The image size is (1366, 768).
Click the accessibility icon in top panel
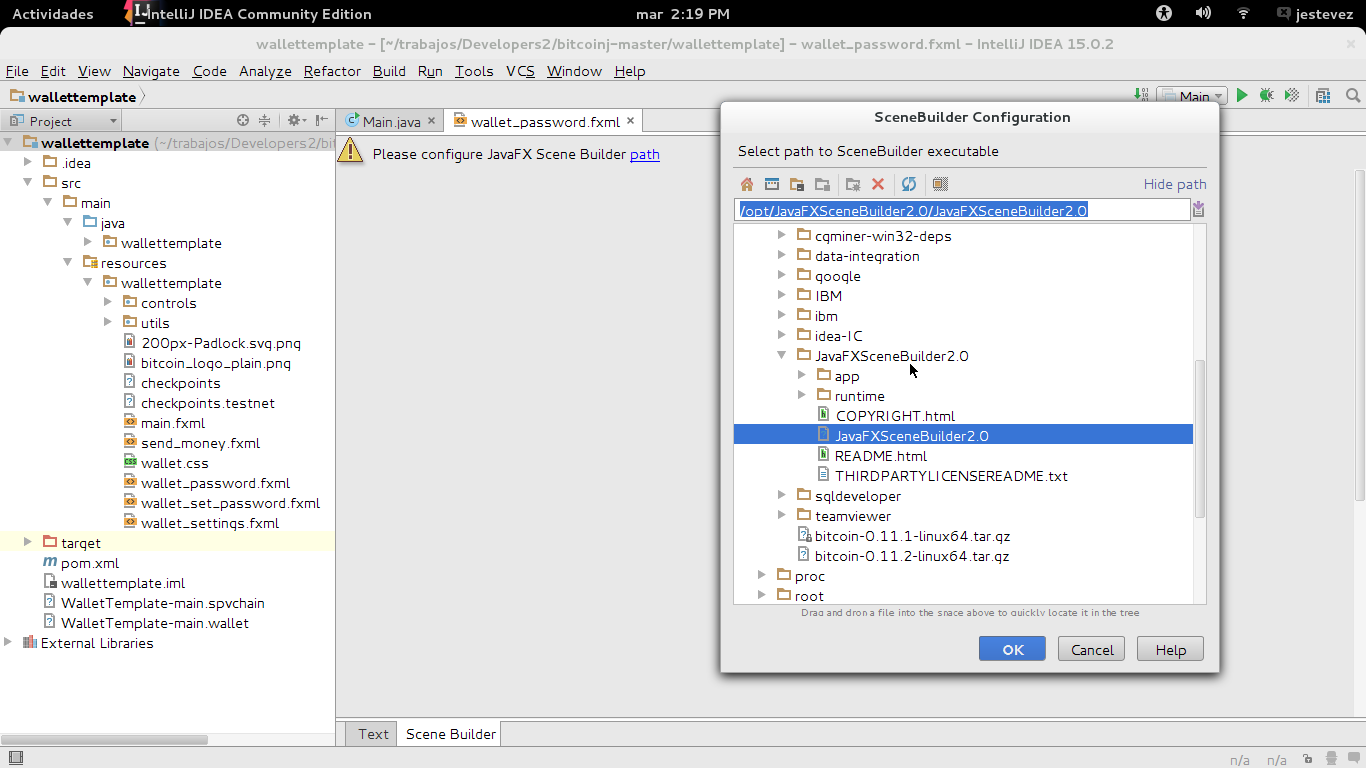(x=1163, y=13)
